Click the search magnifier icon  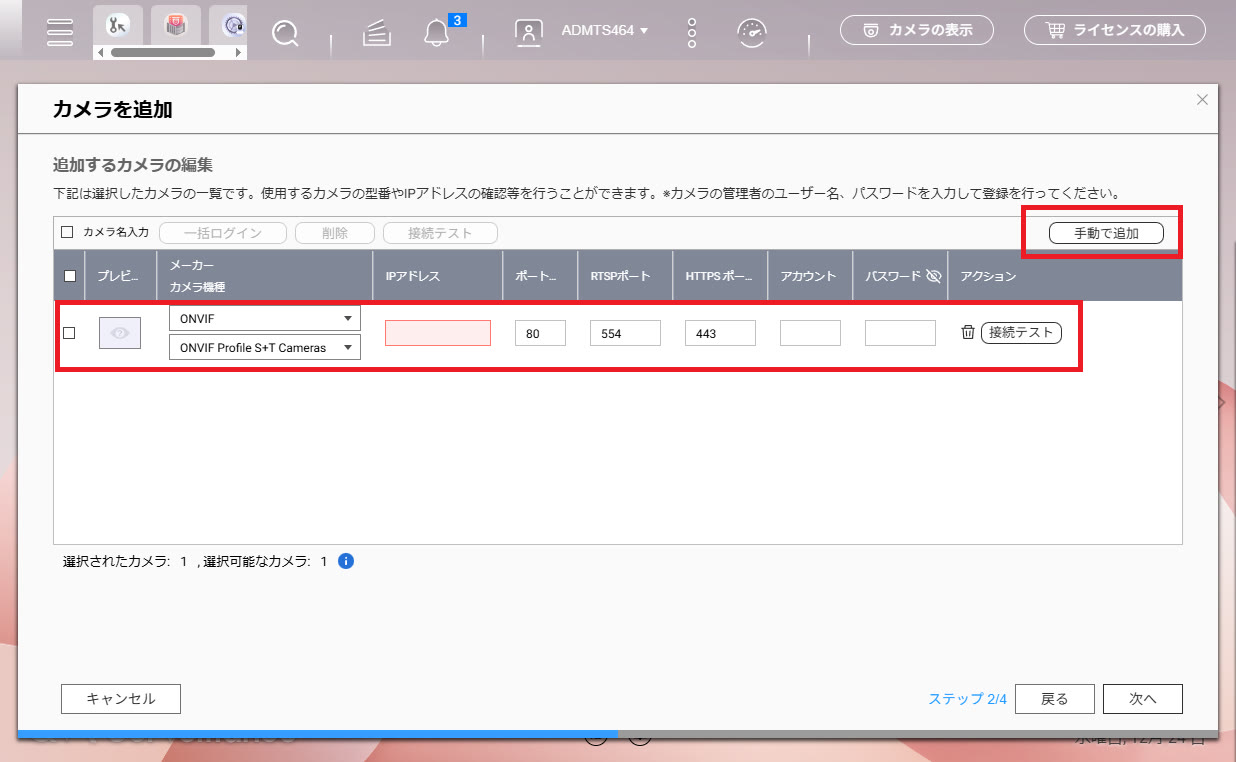tap(286, 32)
